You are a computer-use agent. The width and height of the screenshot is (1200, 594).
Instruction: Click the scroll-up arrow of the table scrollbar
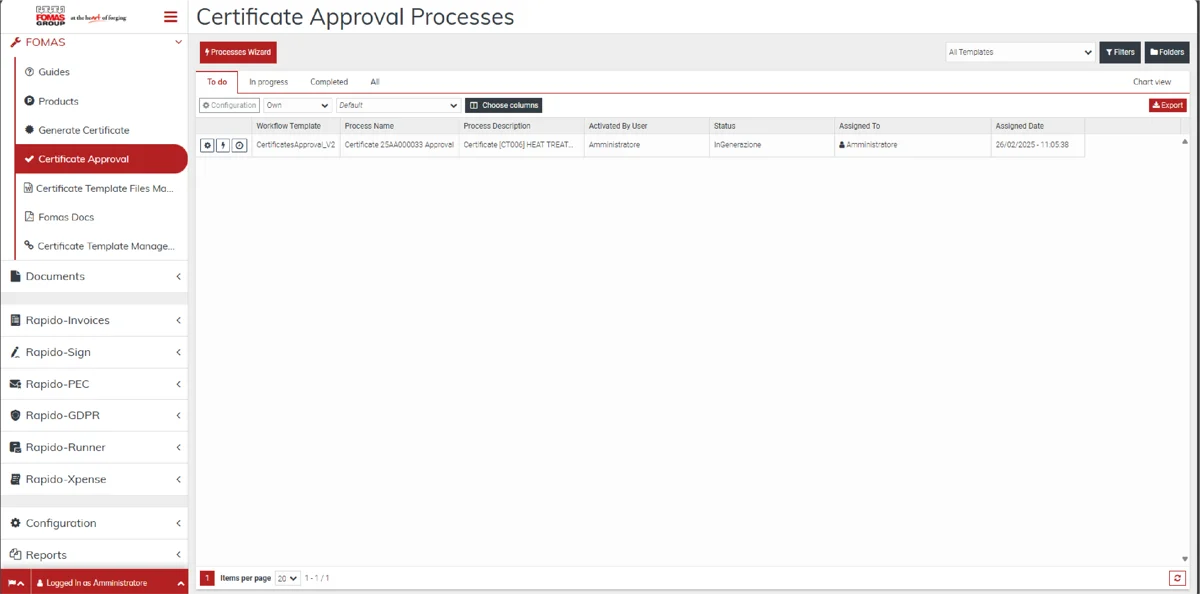(x=1185, y=142)
